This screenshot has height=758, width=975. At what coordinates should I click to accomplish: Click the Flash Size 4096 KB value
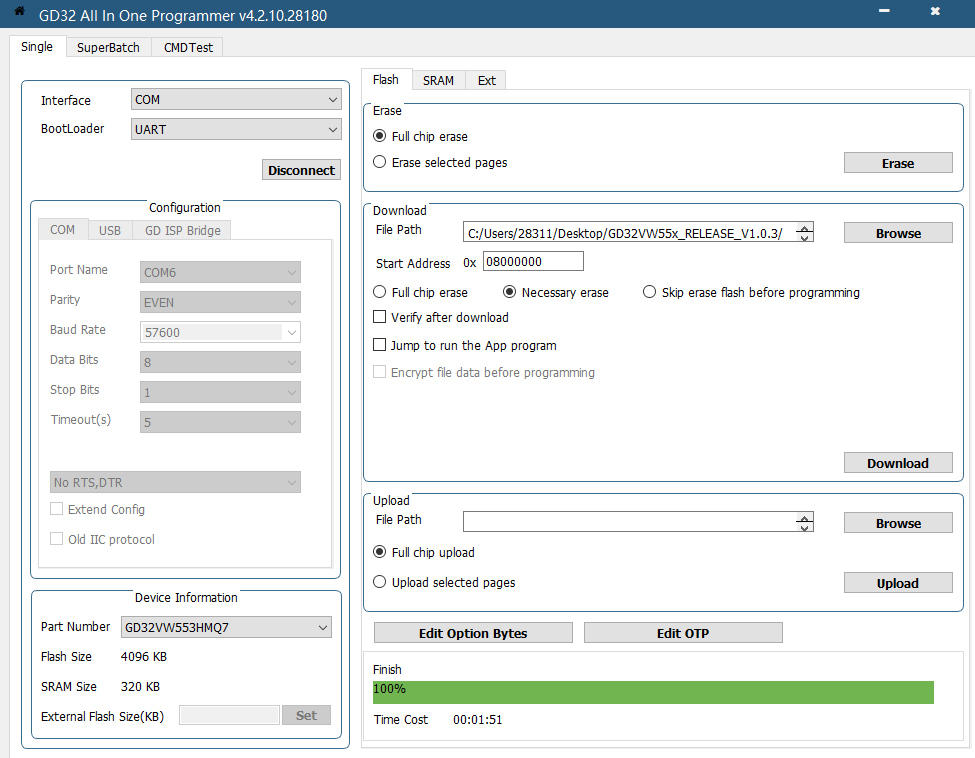click(144, 657)
